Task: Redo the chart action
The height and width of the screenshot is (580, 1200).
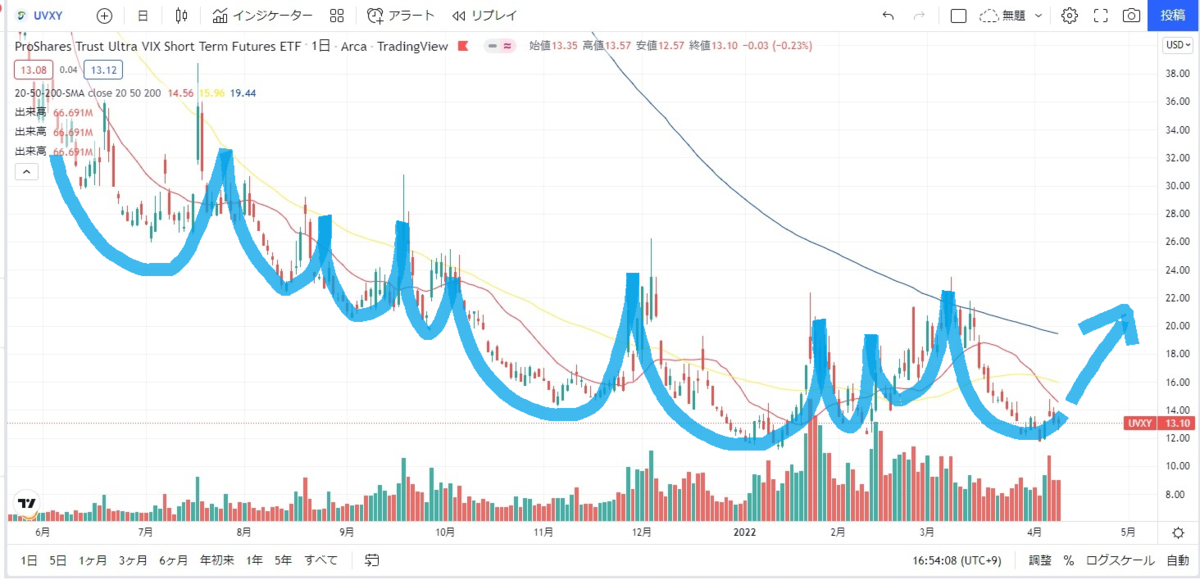Action: [x=919, y=16]
